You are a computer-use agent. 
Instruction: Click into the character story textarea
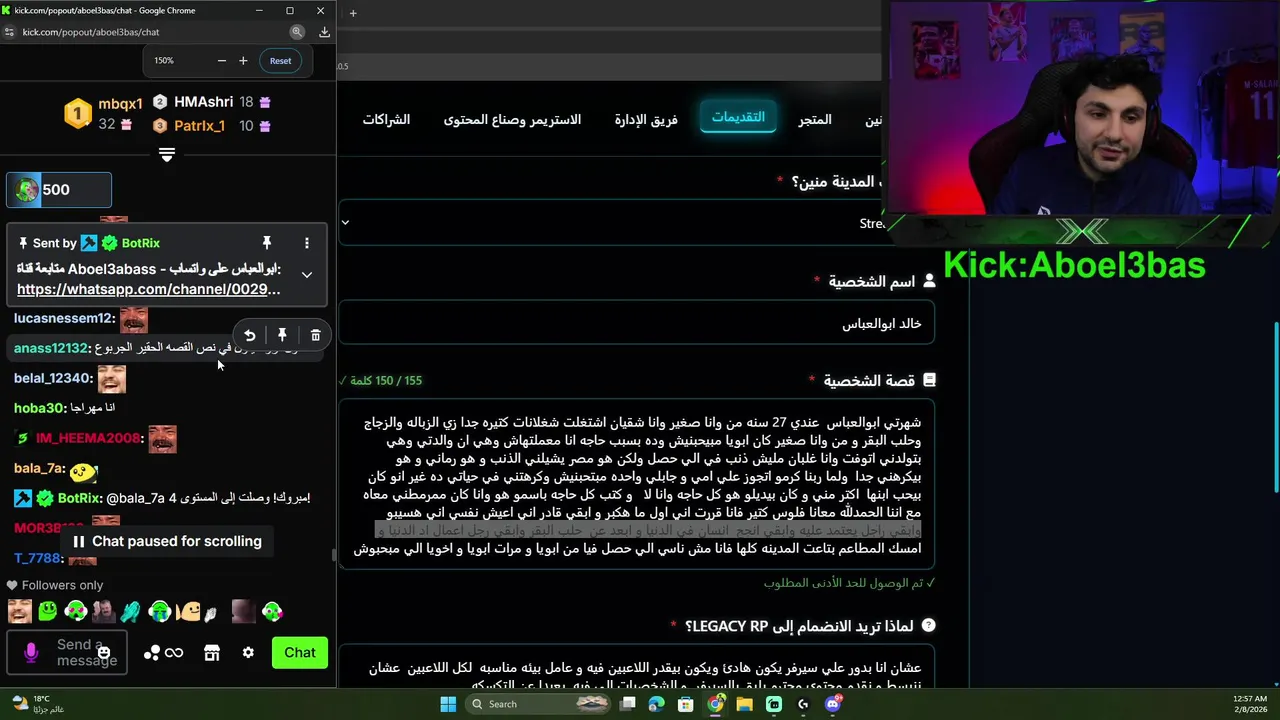tap(636, 485)
